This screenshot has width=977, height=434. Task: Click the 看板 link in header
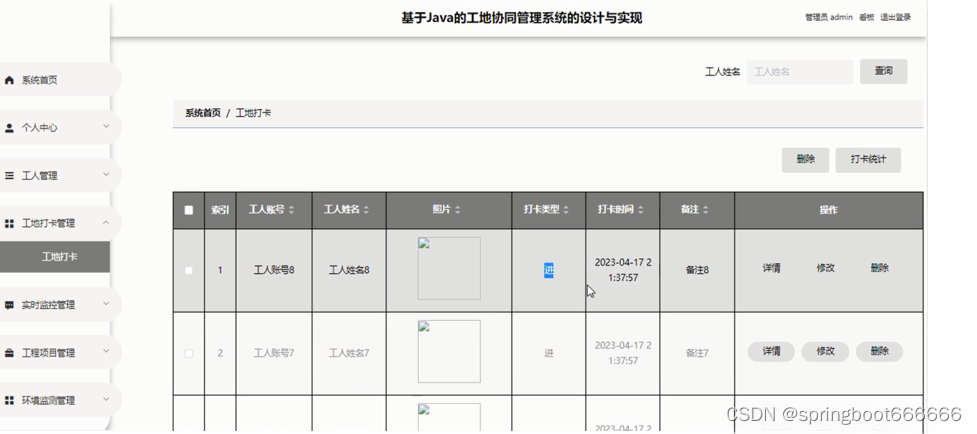tap(866, 17)
